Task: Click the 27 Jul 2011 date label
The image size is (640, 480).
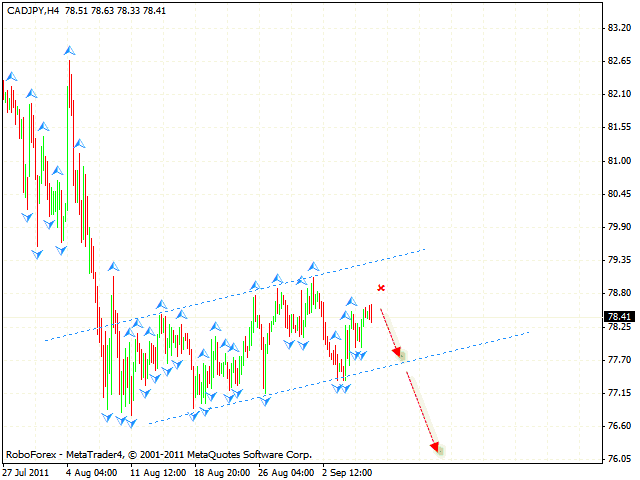Action: coord(26,473)
